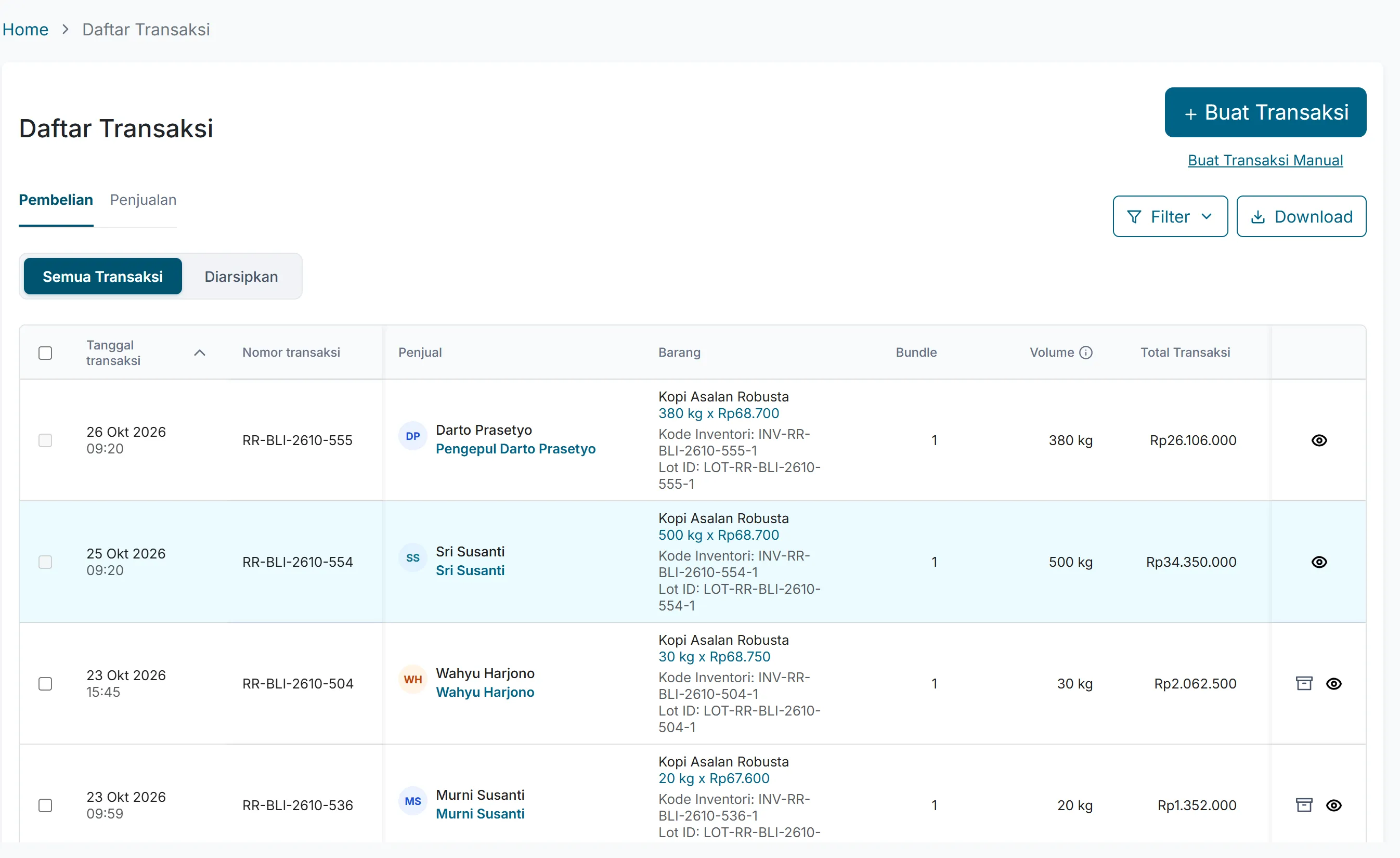Image resolution: width=1400 pixels, height=858 pixels.
Task: Sort by Tanggal transaksi using arrow
Action: tap(199, 353)
